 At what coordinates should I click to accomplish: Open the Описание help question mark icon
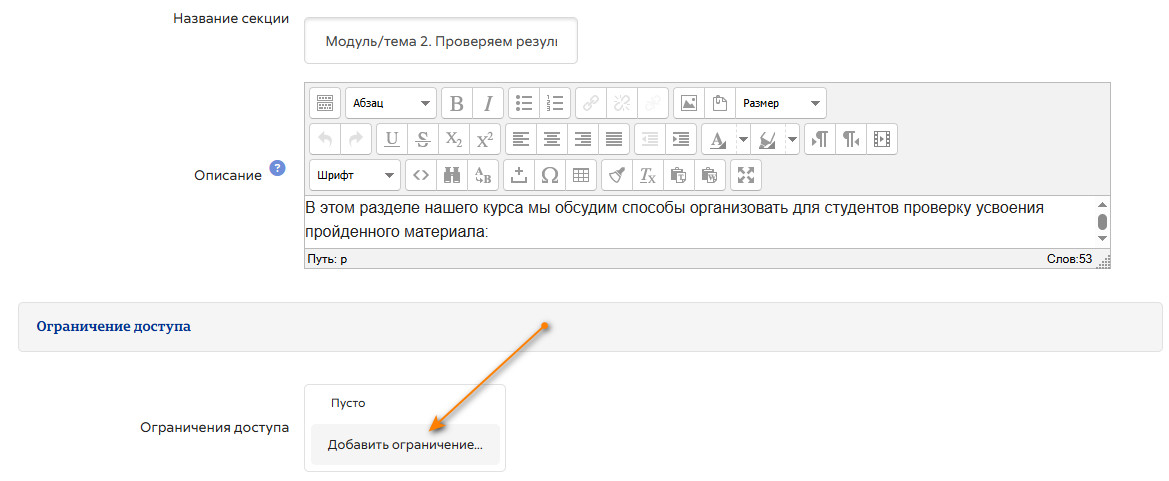(x=277, y=167)
